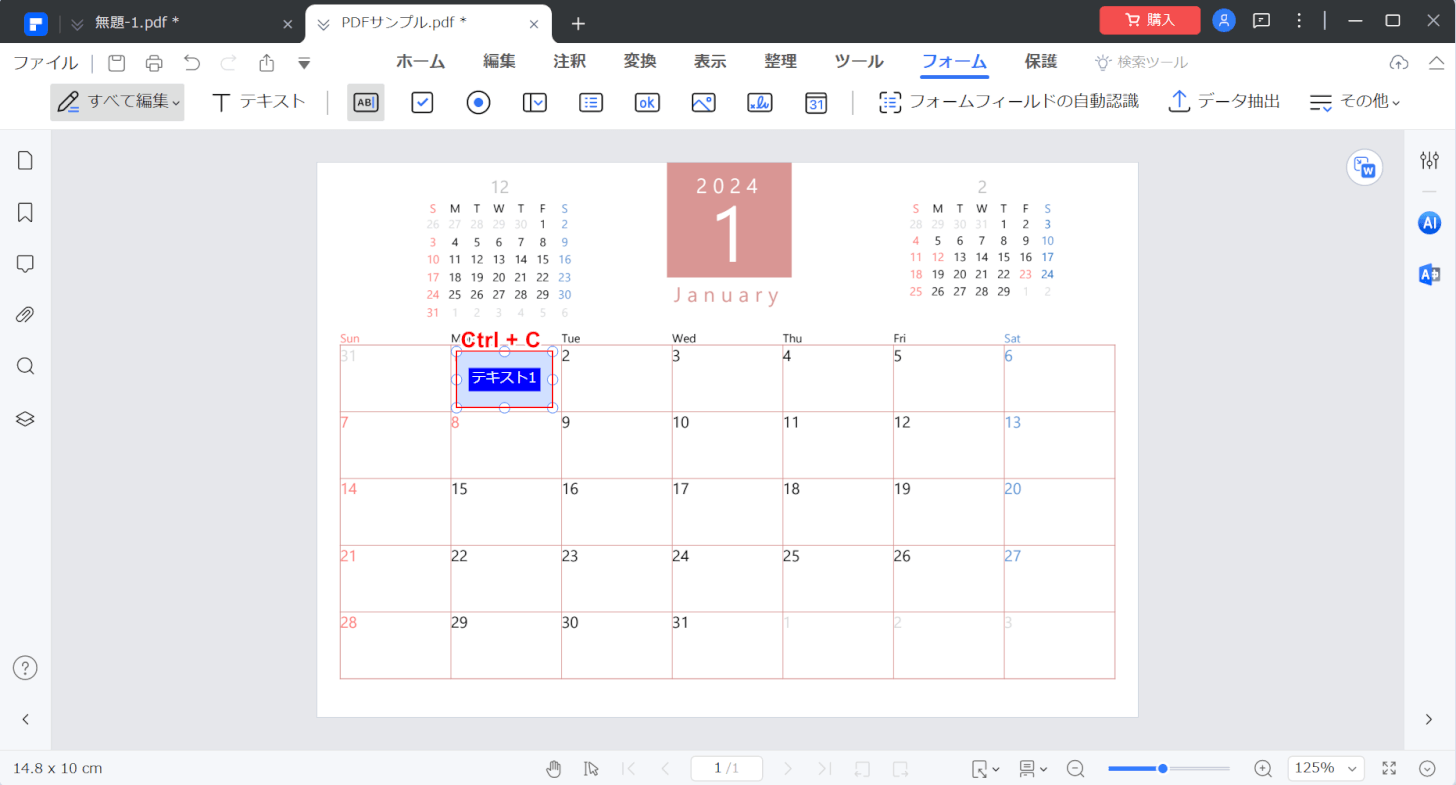Screen dimensions: 1456x785
Task: Expand the その他 menu
Action: pyautogui.click(x=1355, y=102)
